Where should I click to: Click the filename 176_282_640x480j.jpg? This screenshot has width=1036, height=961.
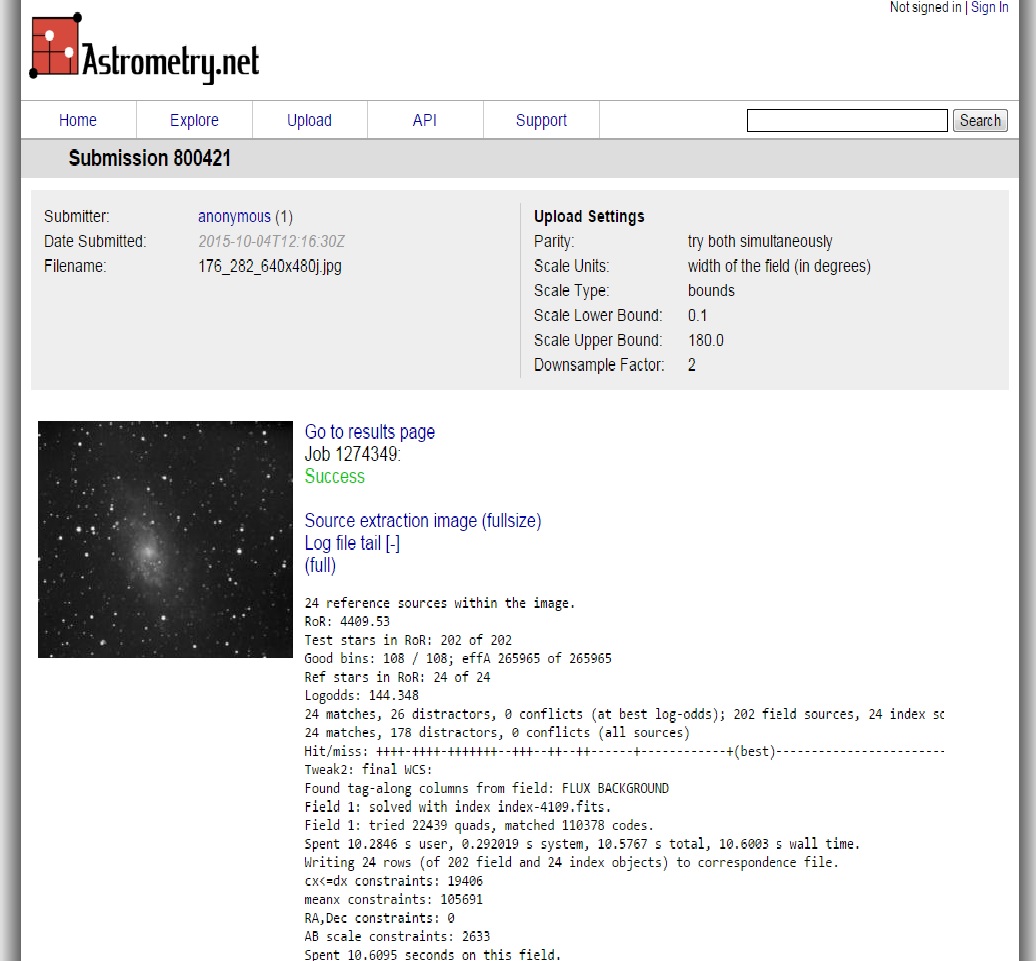point(269,267)
